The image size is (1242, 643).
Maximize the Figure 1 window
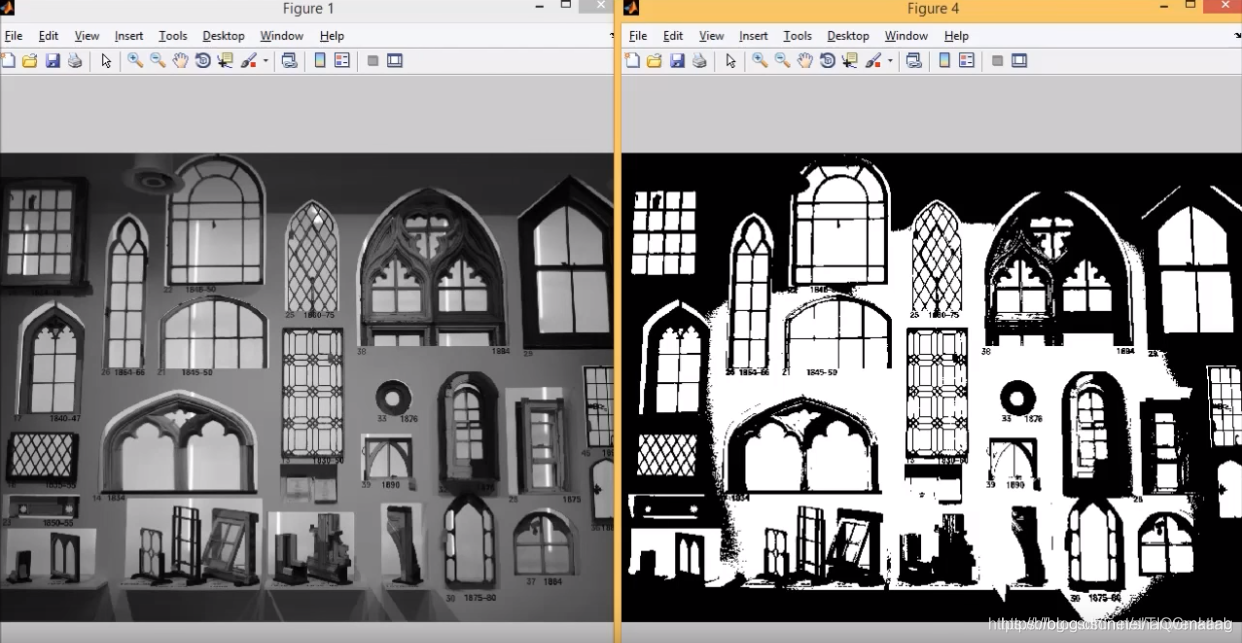[566, 5]
